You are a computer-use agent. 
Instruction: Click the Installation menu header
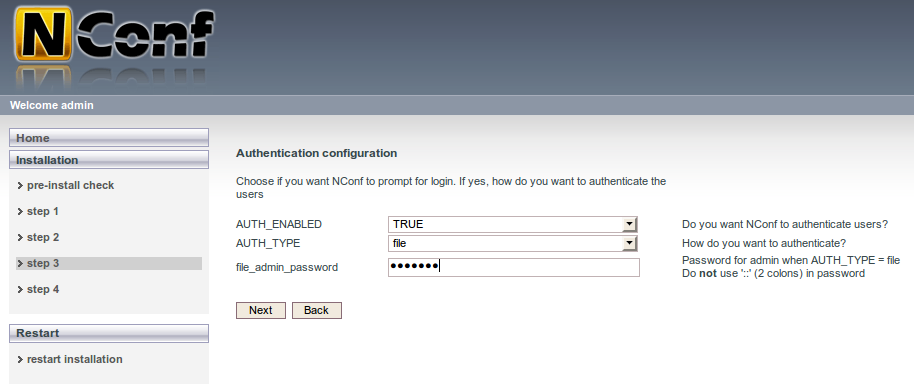tap(109, 160)
